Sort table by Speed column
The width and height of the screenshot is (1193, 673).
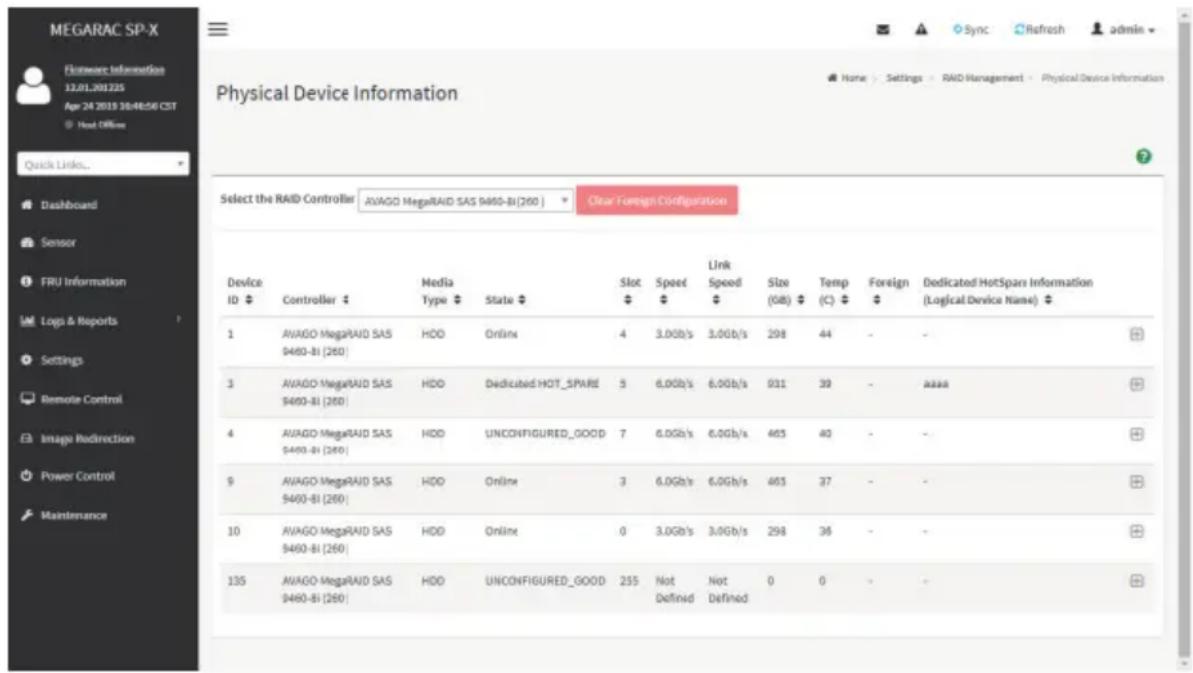(671, 291)
